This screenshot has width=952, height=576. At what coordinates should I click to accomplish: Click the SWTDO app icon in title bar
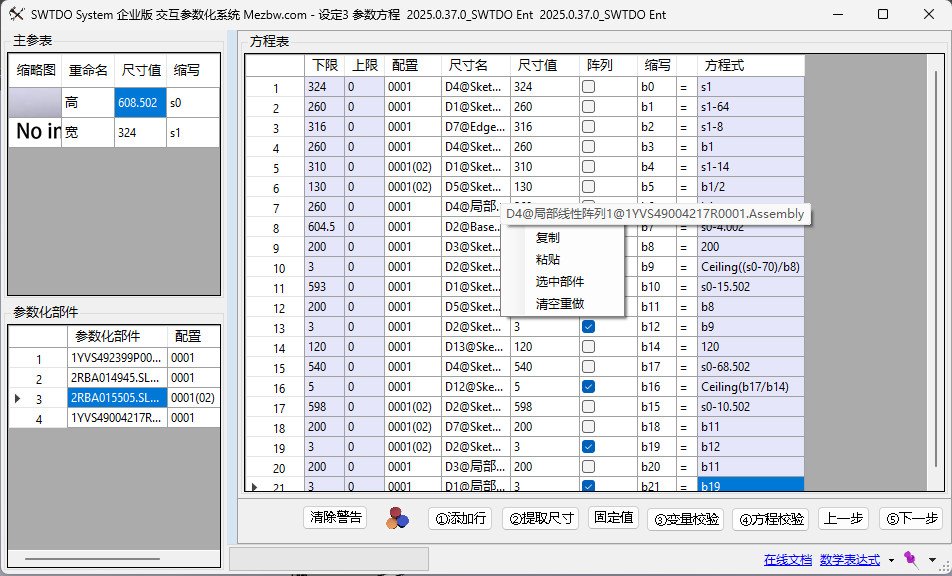click(17, 15)
